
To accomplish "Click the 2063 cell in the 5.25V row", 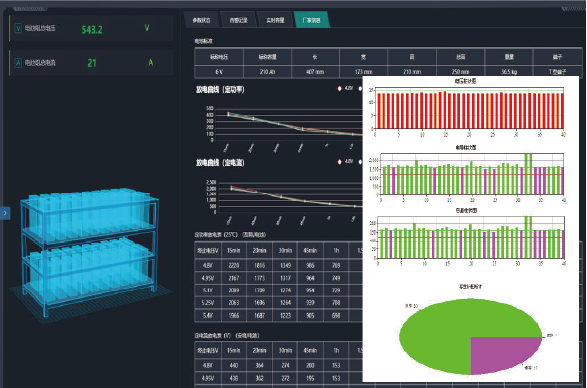I will pyautogui.click(x=234, y=303).
